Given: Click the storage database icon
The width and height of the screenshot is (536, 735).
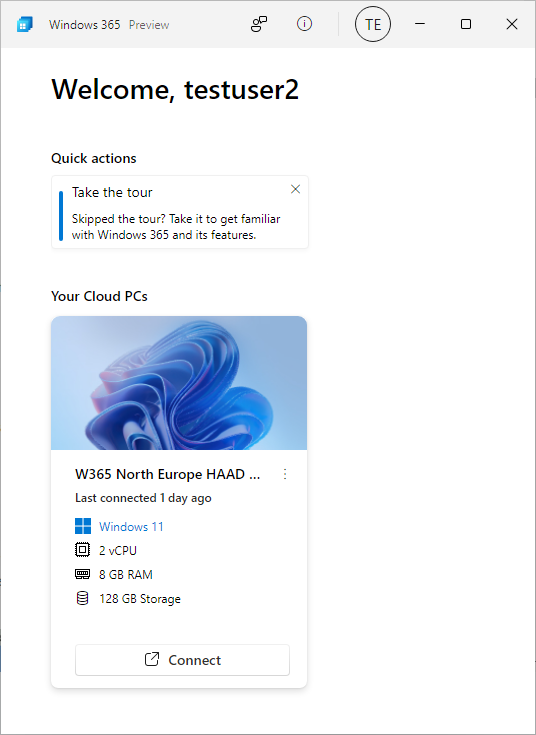Looking at the screenshot, I should pyautogui.click(x=83, y=598).
